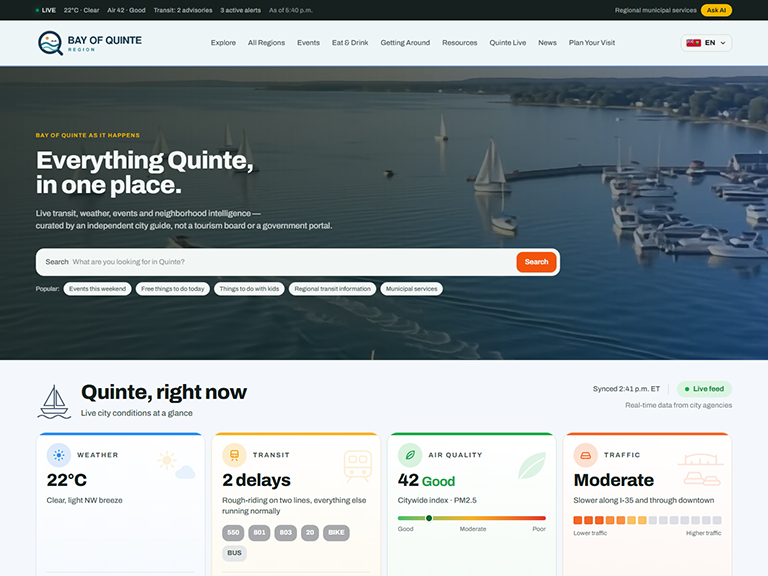The height and width of the screenshot is (576, 768).
Task: Open the All Regions menu
Action: pyautogui.click(x=266, y=43)
